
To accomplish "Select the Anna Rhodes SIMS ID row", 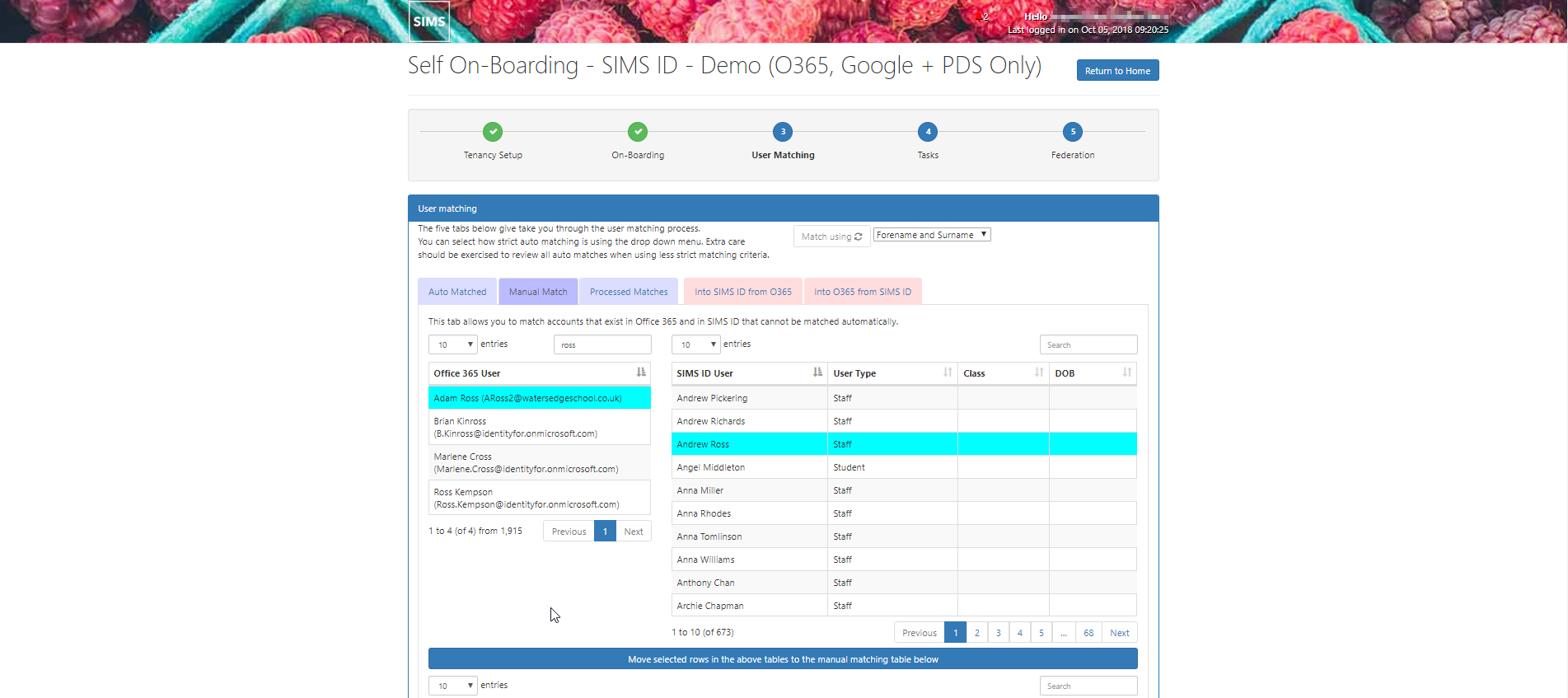I will click(x=904, y=513).
